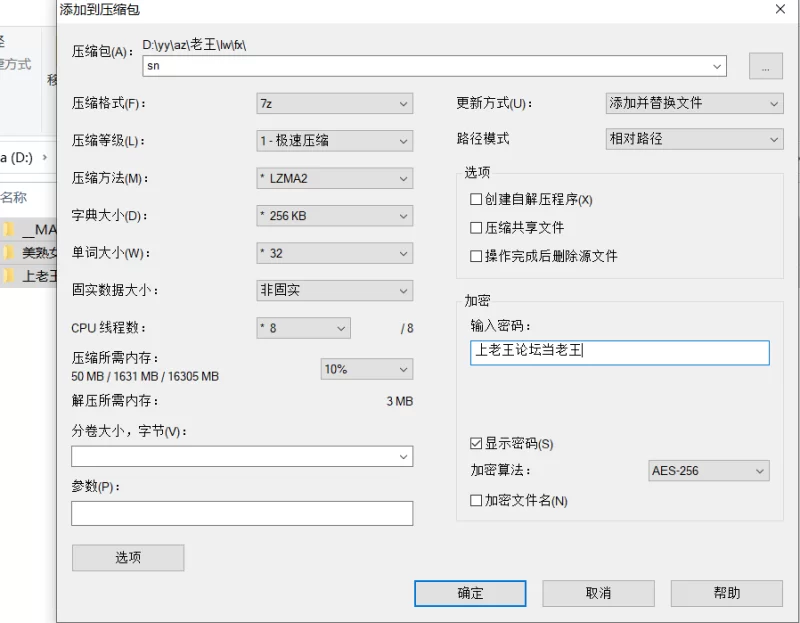This screenshot has height=623, width=800.
Task: Click the 取消 cancel button
Action: [x=598, y=593]
